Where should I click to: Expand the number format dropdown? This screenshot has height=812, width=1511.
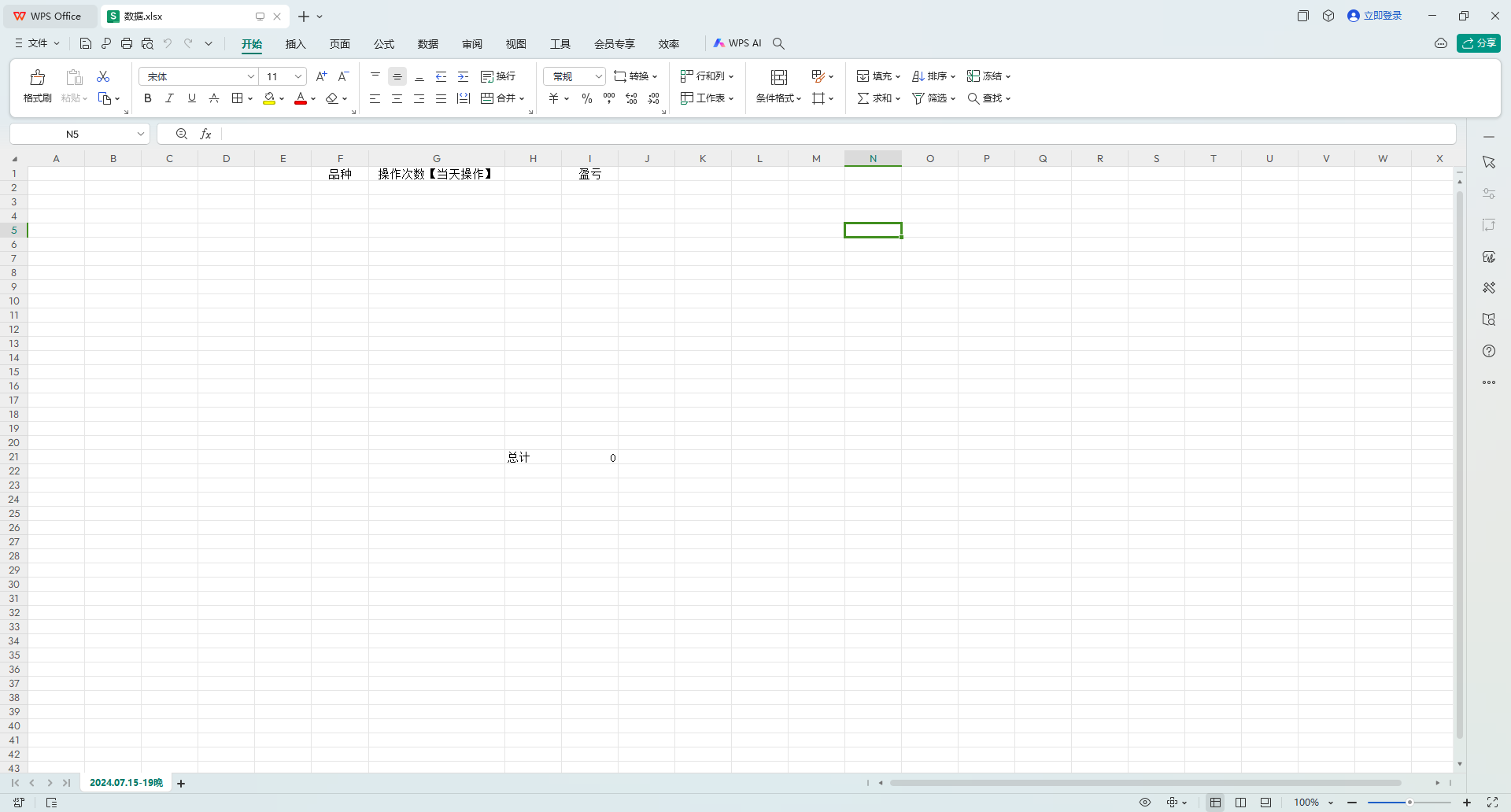point(598,76)
